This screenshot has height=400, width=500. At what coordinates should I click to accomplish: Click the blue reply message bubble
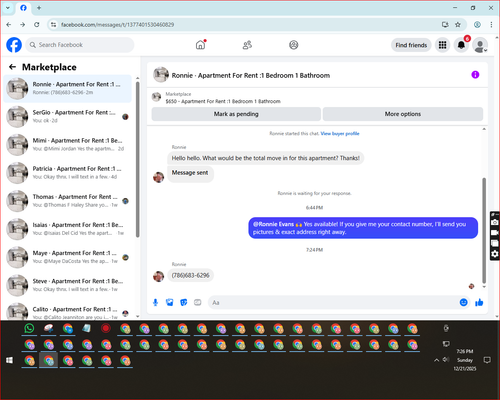[363, 228]
